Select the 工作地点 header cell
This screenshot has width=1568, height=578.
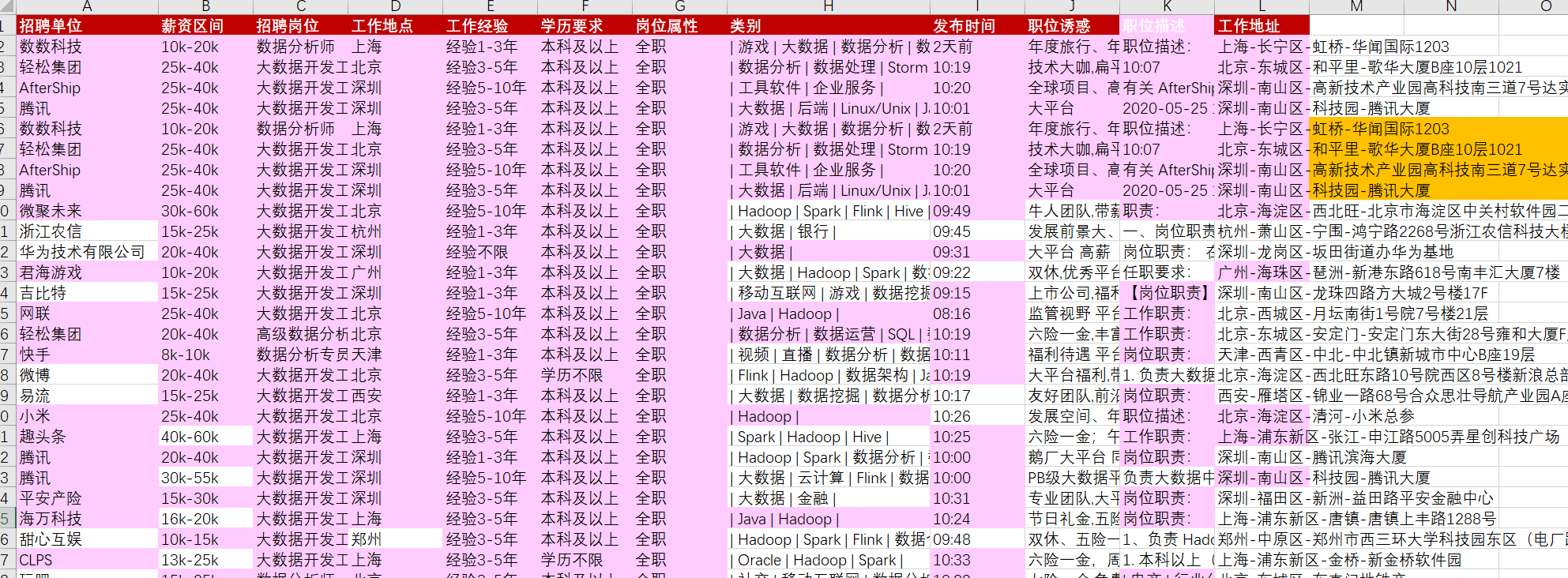pos(395,26)
